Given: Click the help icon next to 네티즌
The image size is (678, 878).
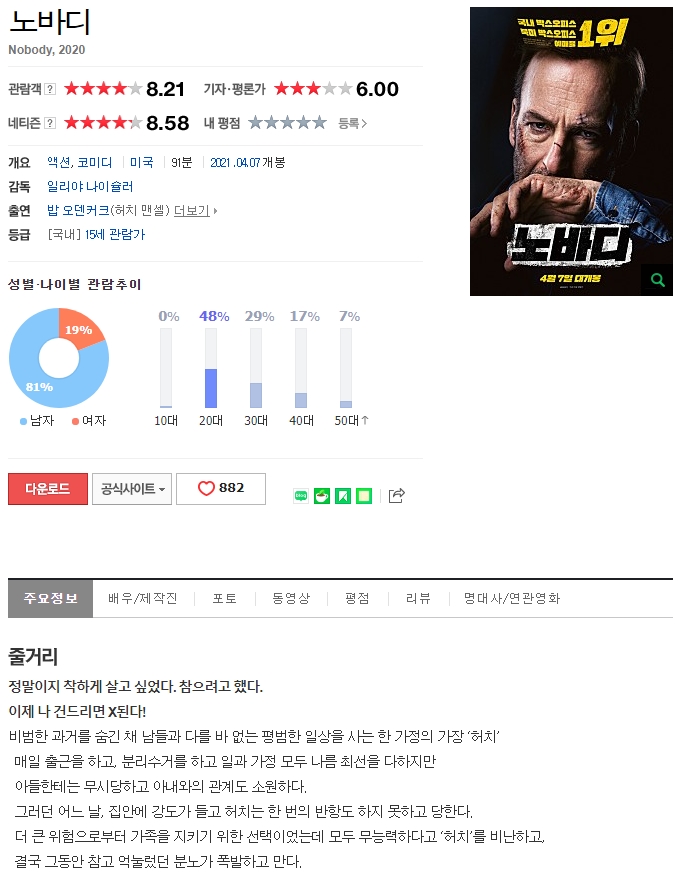Looking at the screenshot, I should click(50, 123).
